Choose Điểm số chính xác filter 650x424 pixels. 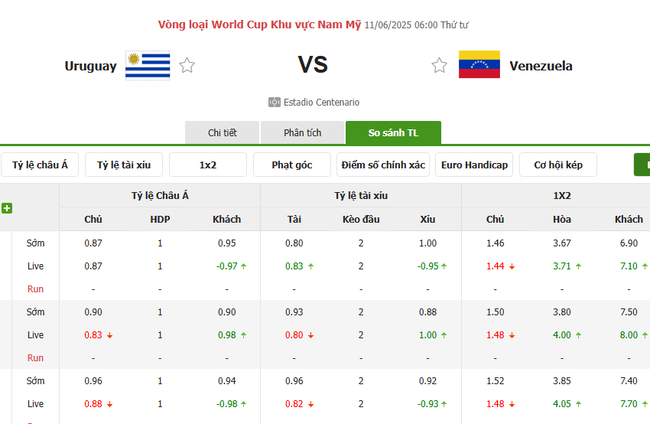click(x=383, y=165)
